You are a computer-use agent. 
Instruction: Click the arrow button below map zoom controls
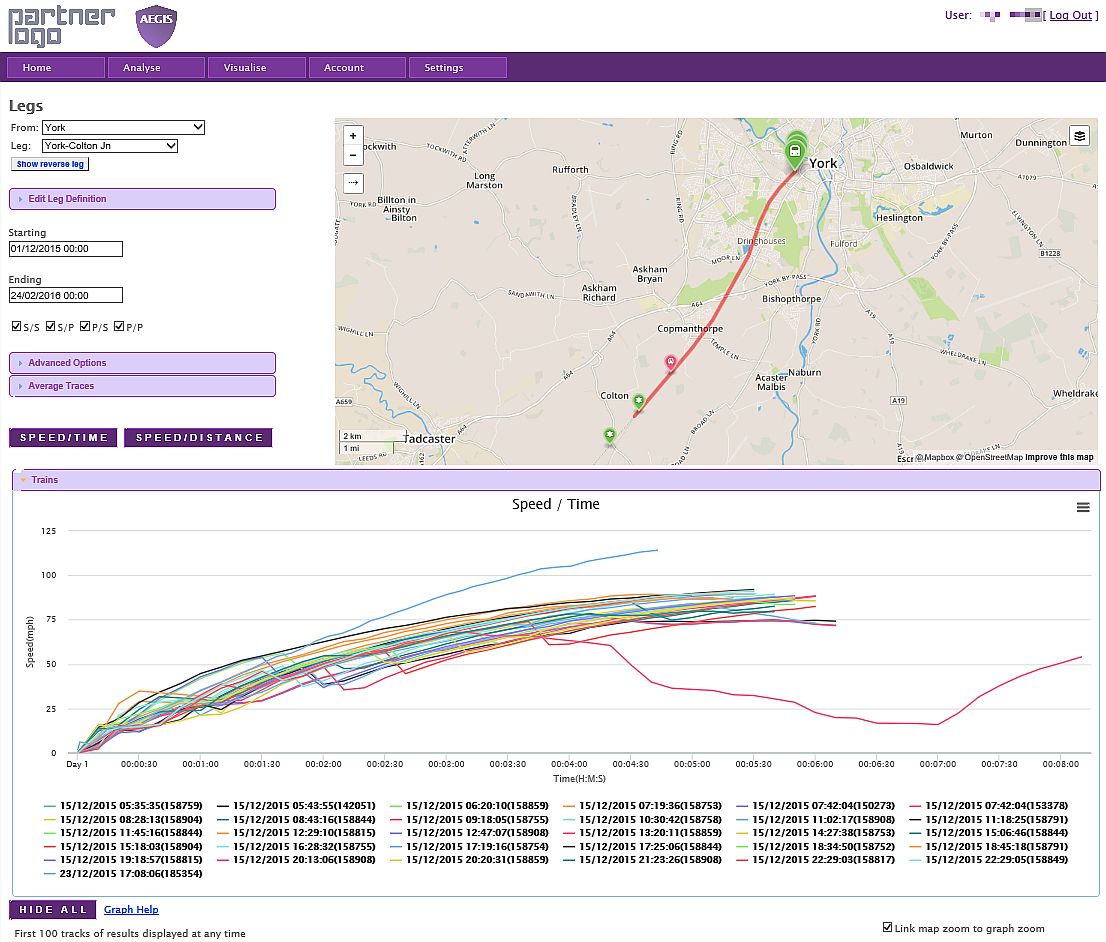point(352,183)
